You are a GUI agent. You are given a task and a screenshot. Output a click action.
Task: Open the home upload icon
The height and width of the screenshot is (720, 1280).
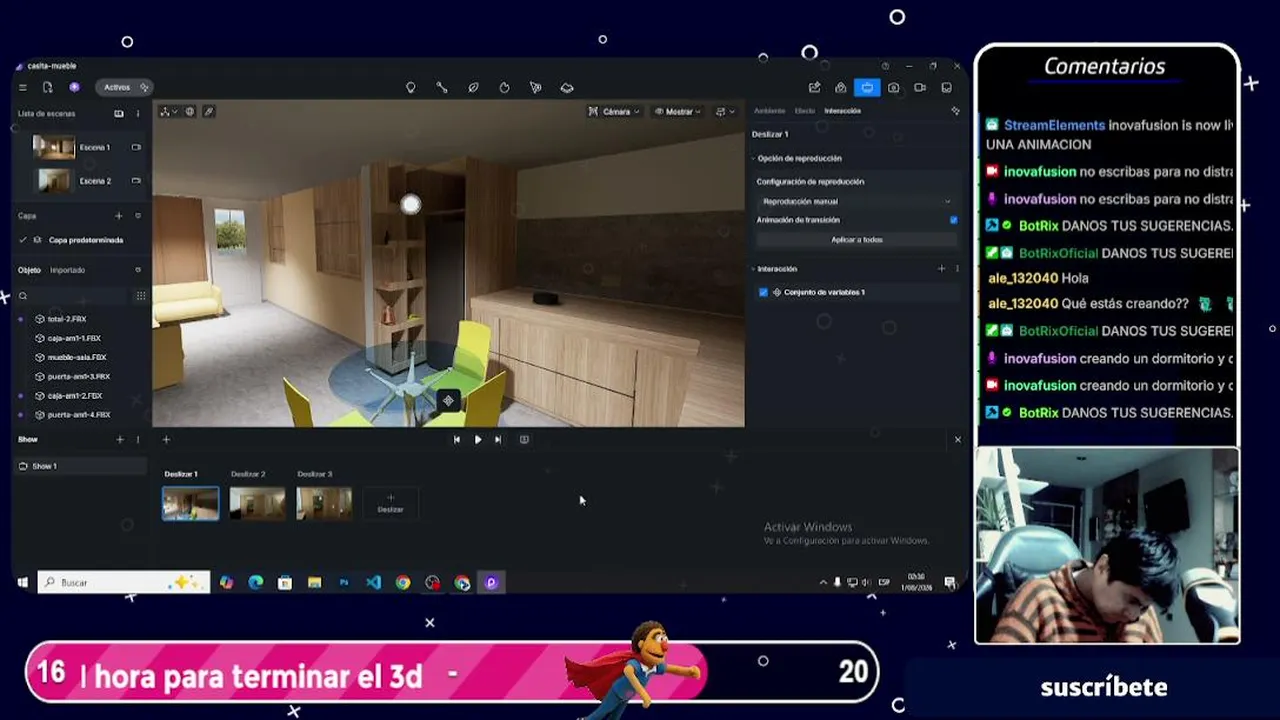[x=841, y=88]
